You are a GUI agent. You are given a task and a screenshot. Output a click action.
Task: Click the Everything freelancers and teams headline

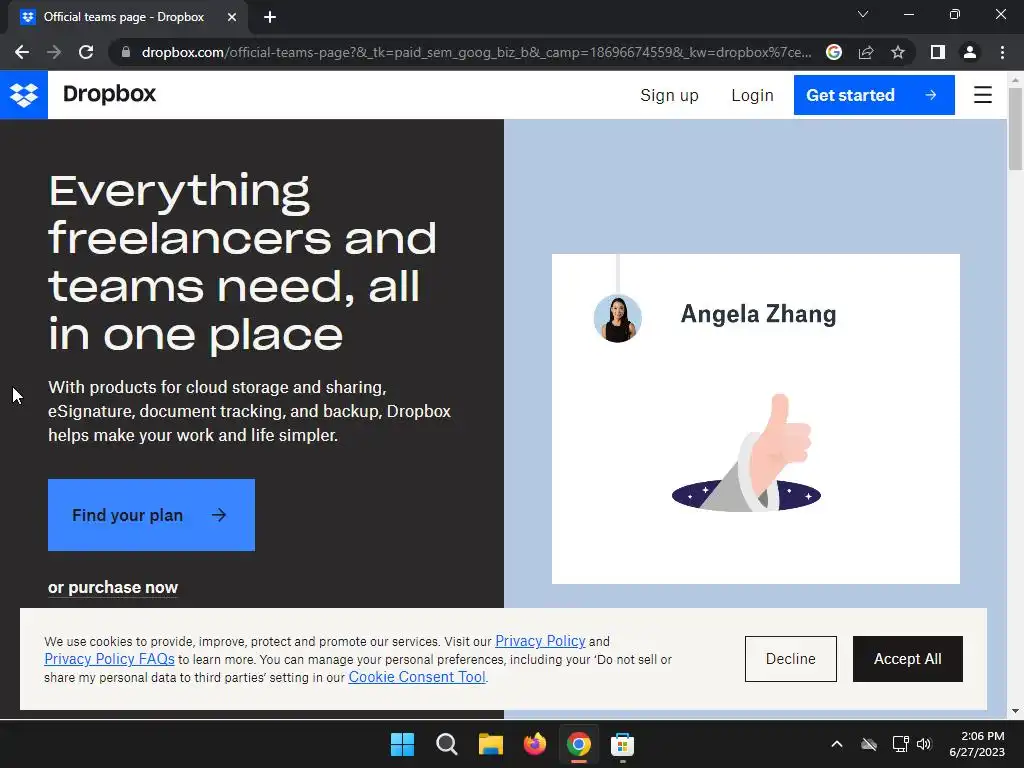tap(242, 261)
